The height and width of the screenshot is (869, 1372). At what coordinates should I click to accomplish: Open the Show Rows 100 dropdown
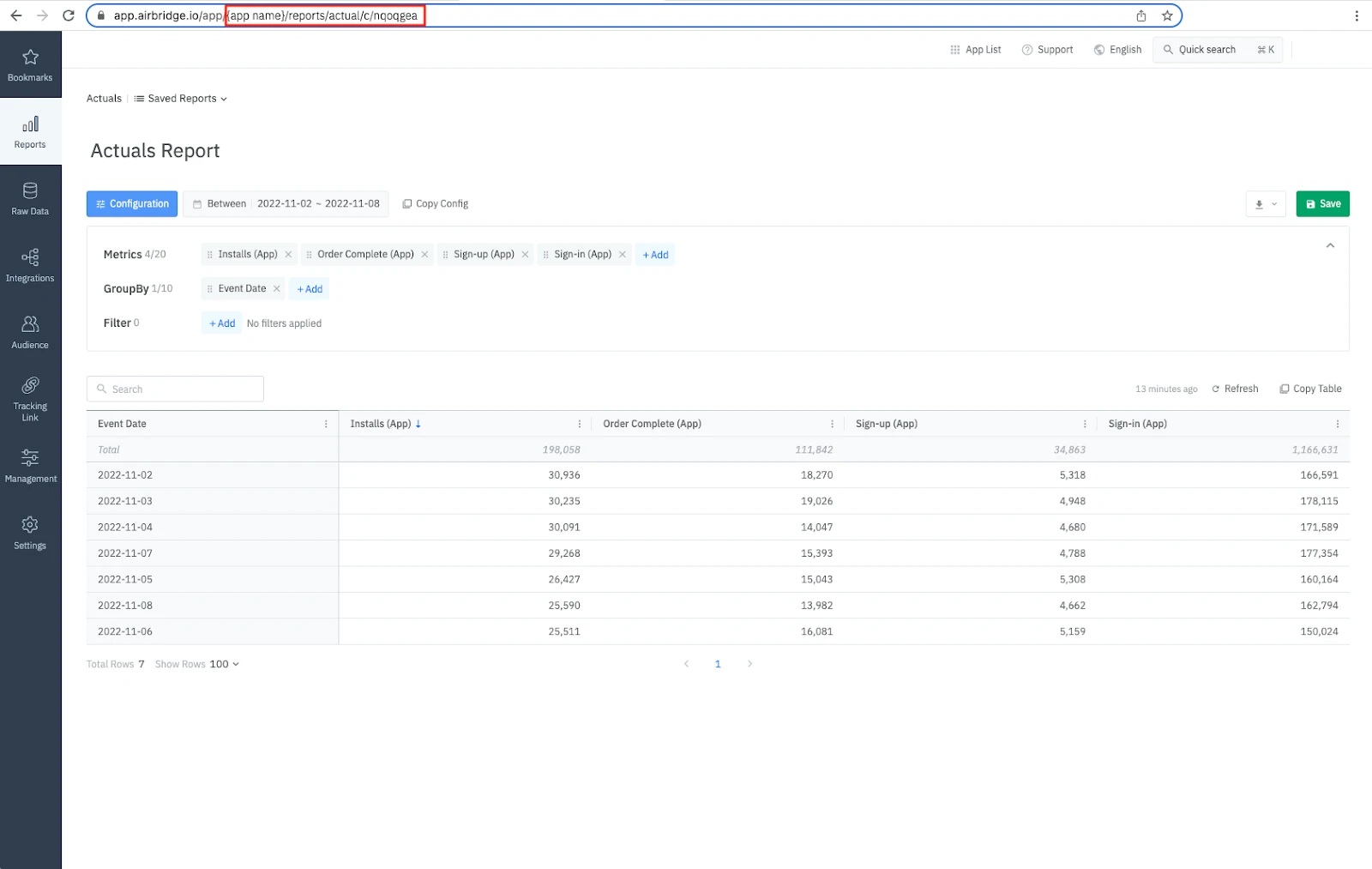224,664
